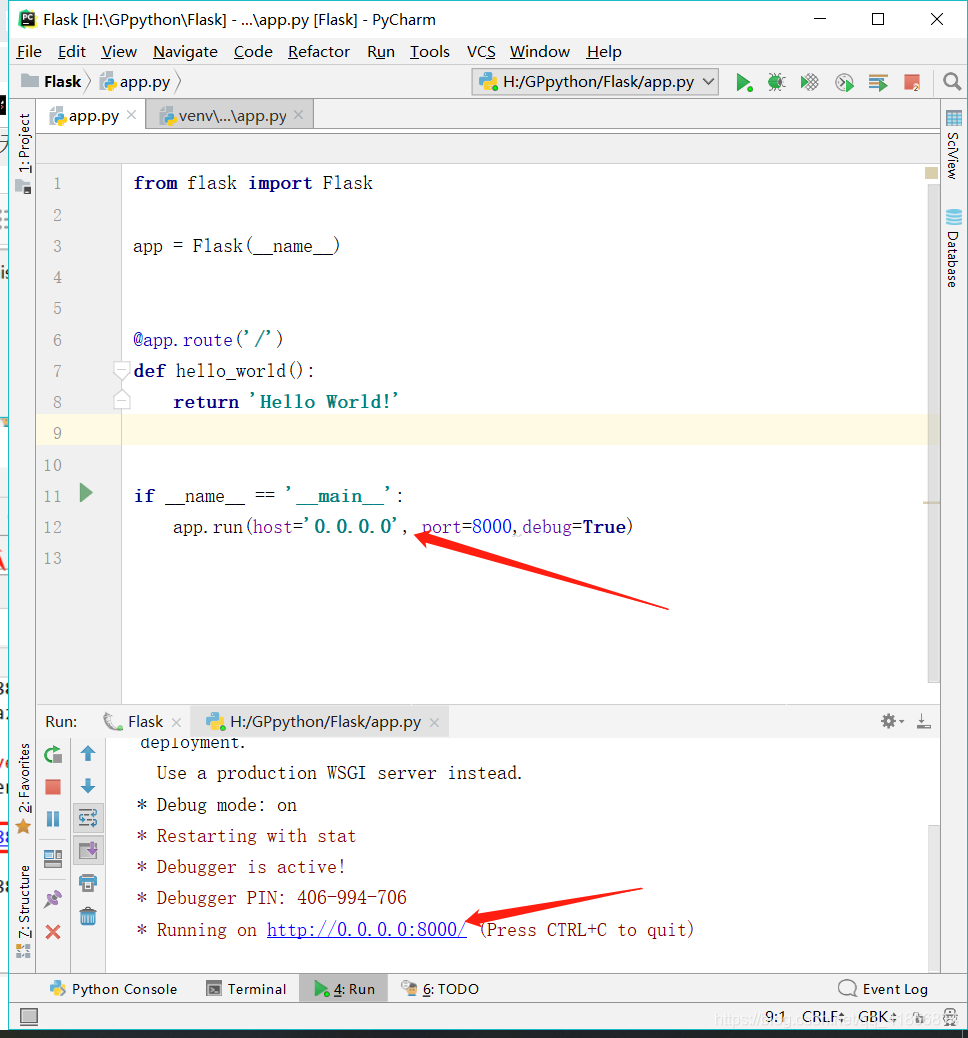Screen dimensions: 968x1038
Task: Open the Terminal tool window
Action: pyautogui.click(x=246, y=989)
